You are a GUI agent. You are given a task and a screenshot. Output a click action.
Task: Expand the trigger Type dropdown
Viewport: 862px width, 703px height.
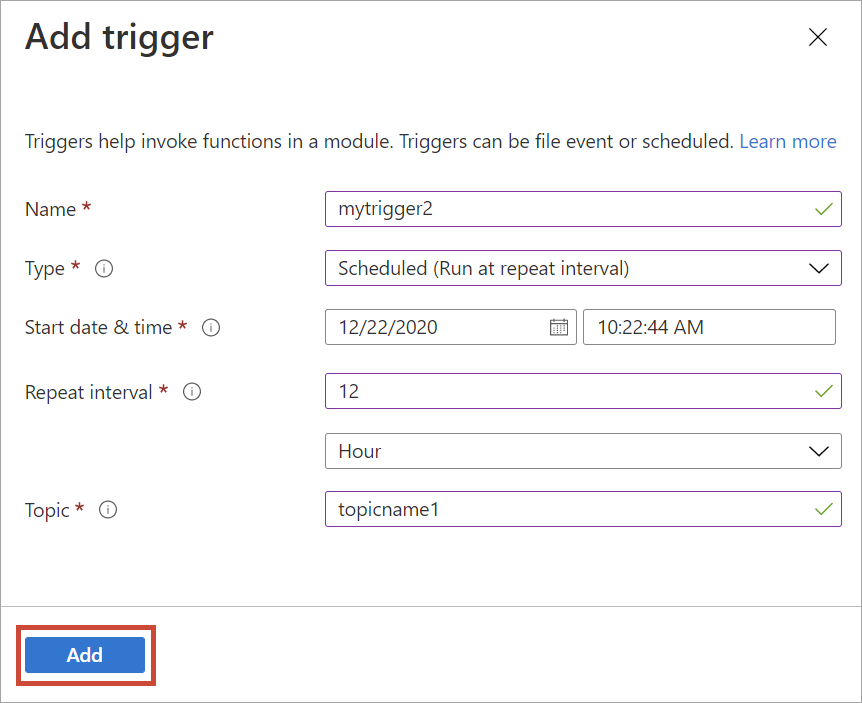(583, 268)
